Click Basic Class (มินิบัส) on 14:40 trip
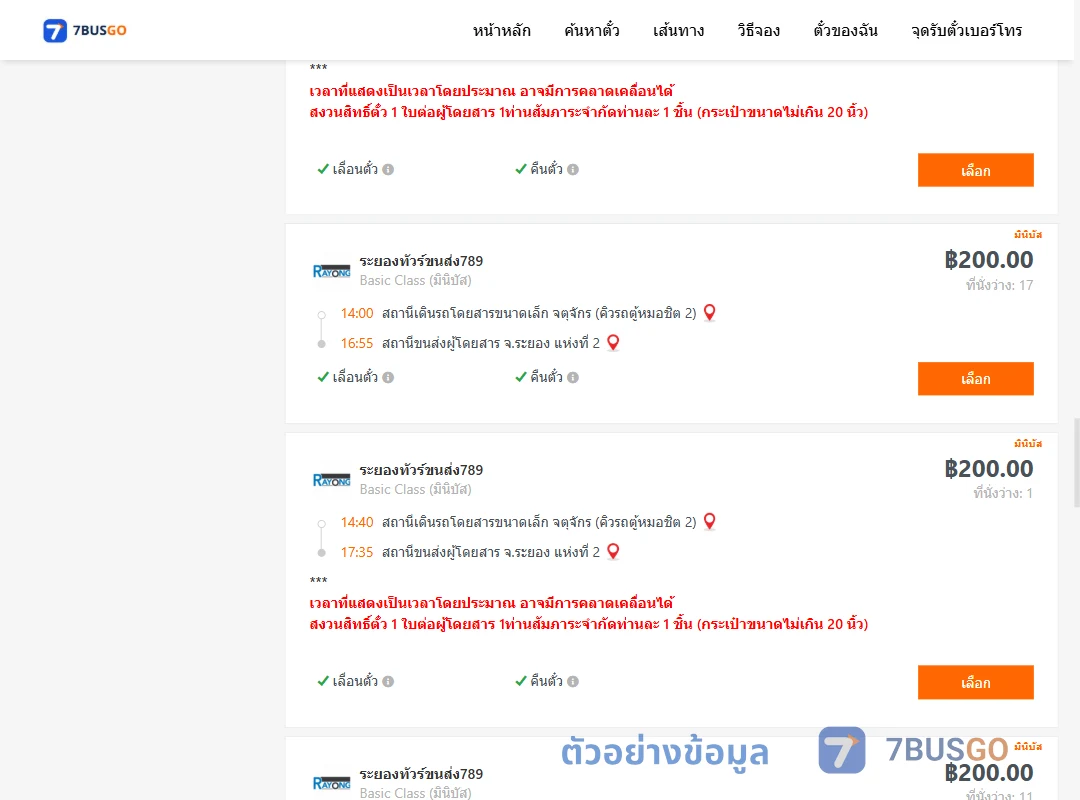 pos(415,489)
